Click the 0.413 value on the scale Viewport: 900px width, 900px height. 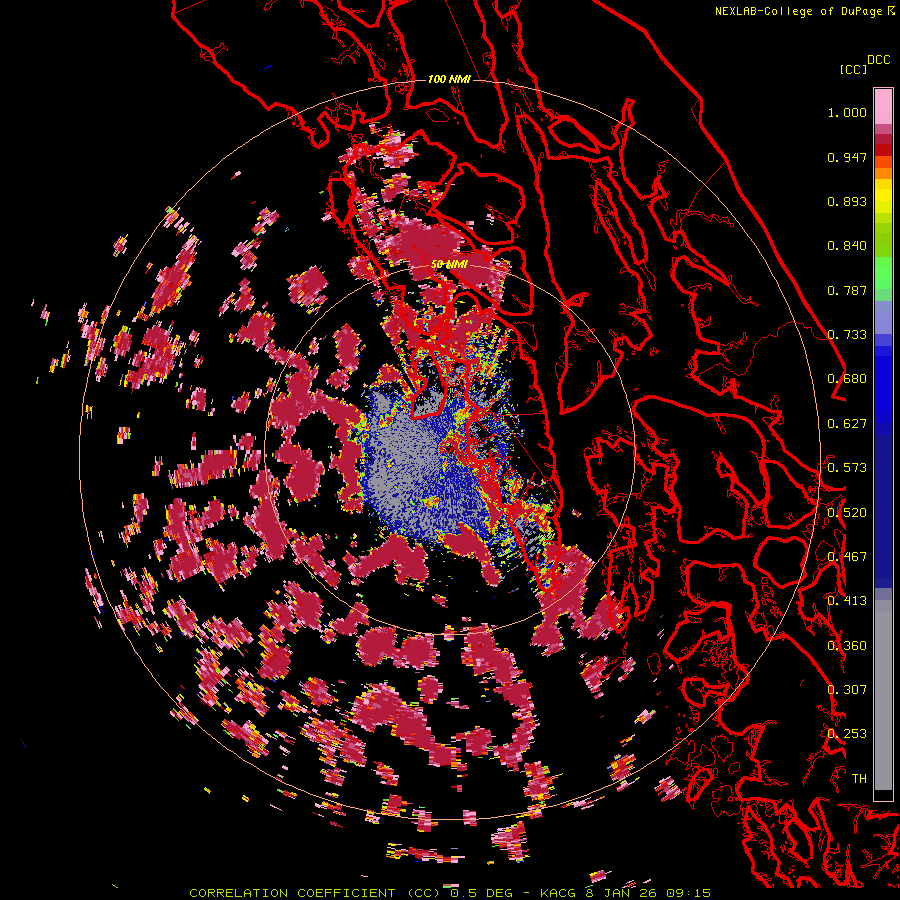847,601
